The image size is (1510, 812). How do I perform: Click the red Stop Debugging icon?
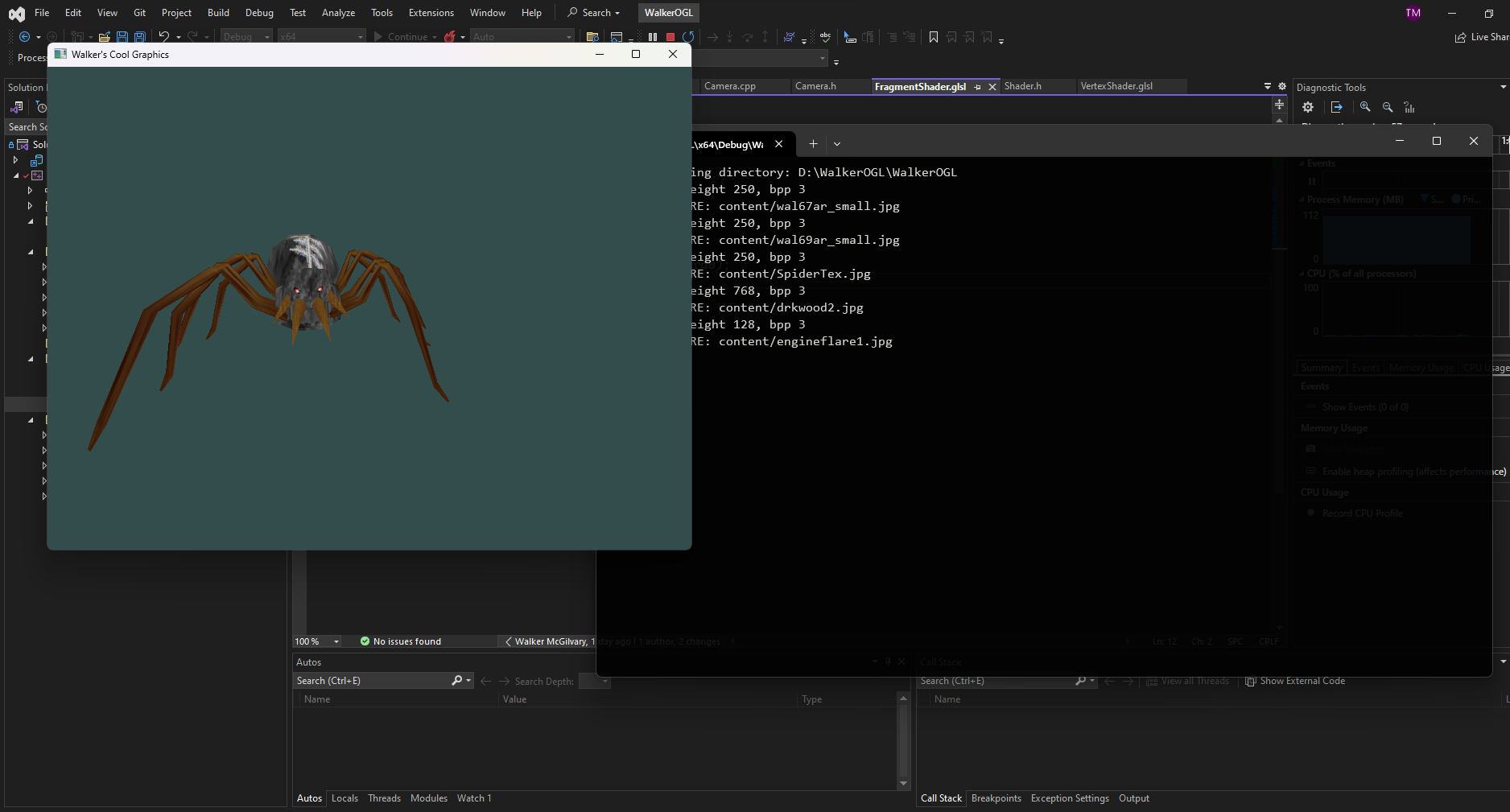tap(670, 37)
